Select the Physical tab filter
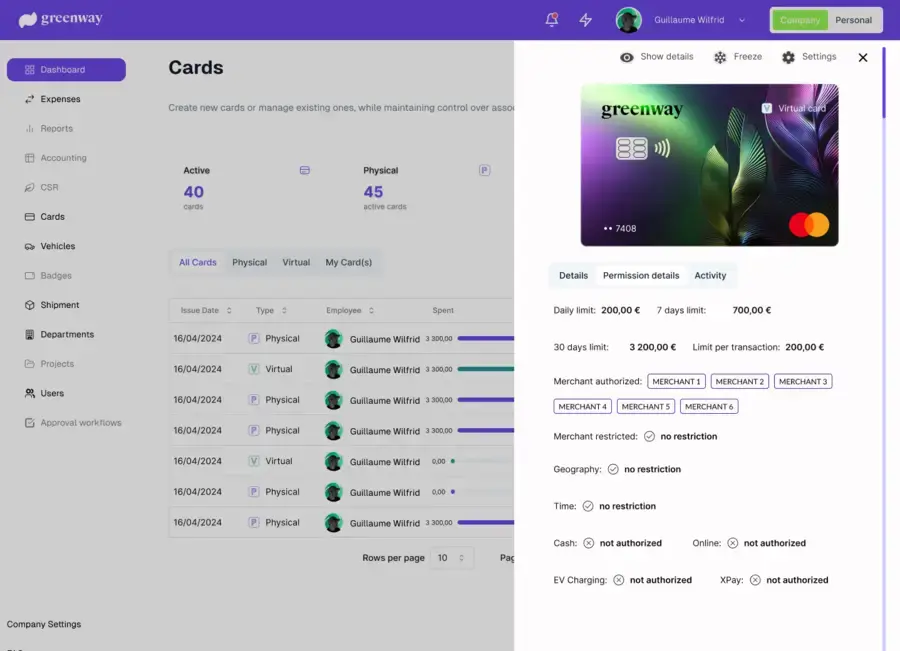Screen dimensions: 900x651 tap(250, 262)
